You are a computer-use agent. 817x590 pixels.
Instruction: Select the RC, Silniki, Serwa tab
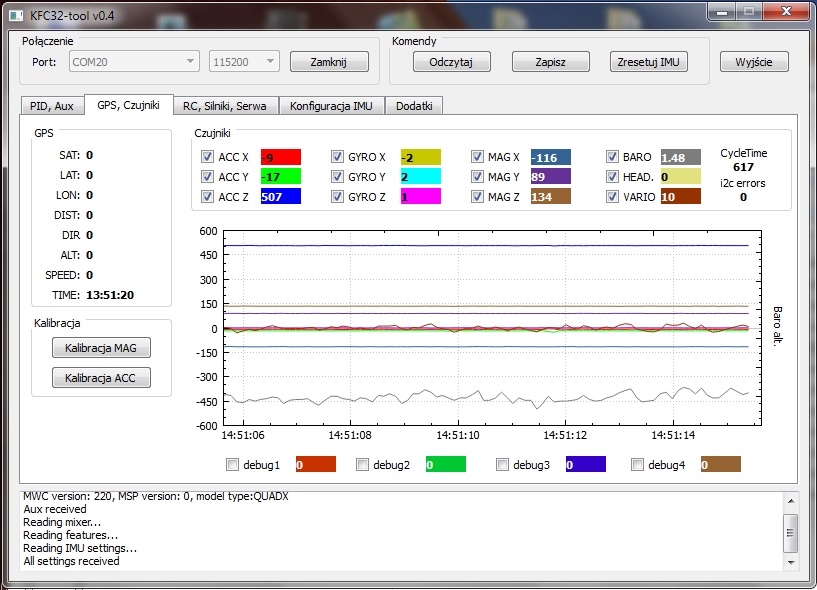[x=225, y=106]
